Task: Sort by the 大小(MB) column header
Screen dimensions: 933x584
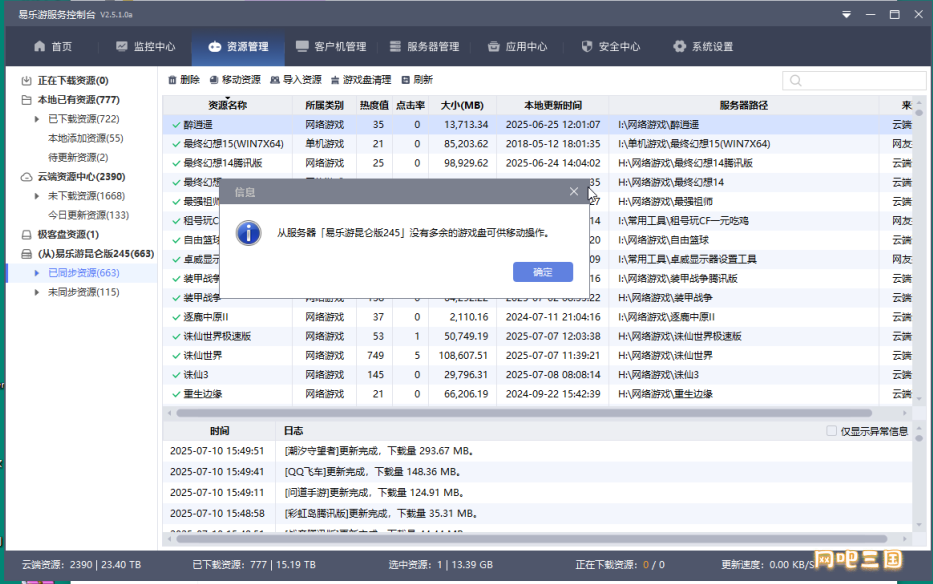Action: click(462, 105)
